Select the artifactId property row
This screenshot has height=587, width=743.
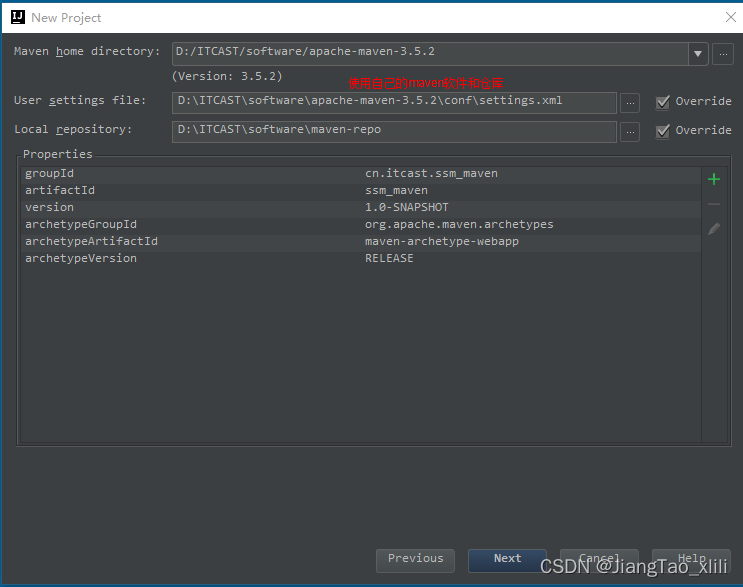pos(361,191)
